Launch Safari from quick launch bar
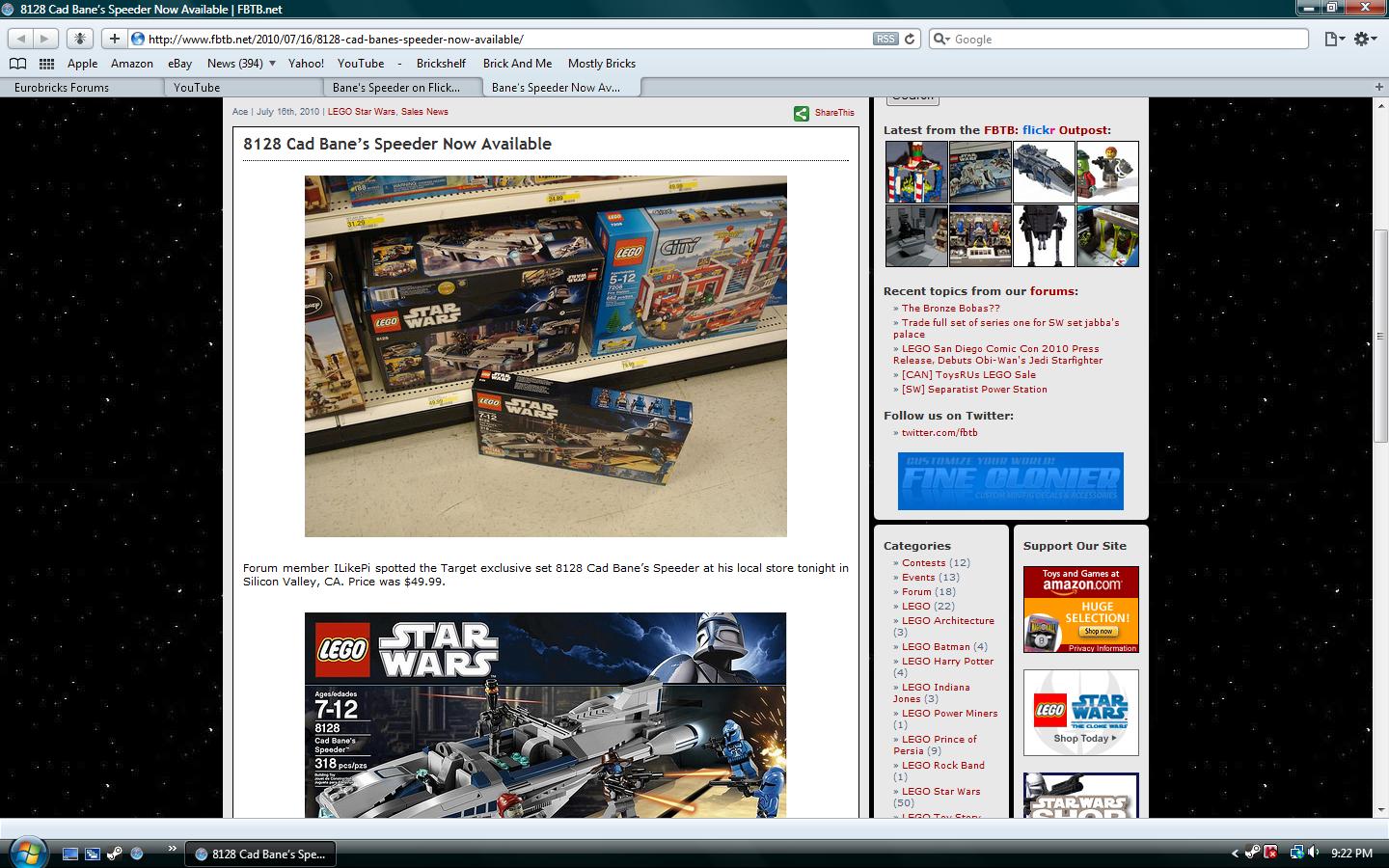The width and height of the screenshot is (1389, 868). pos(136,854)
